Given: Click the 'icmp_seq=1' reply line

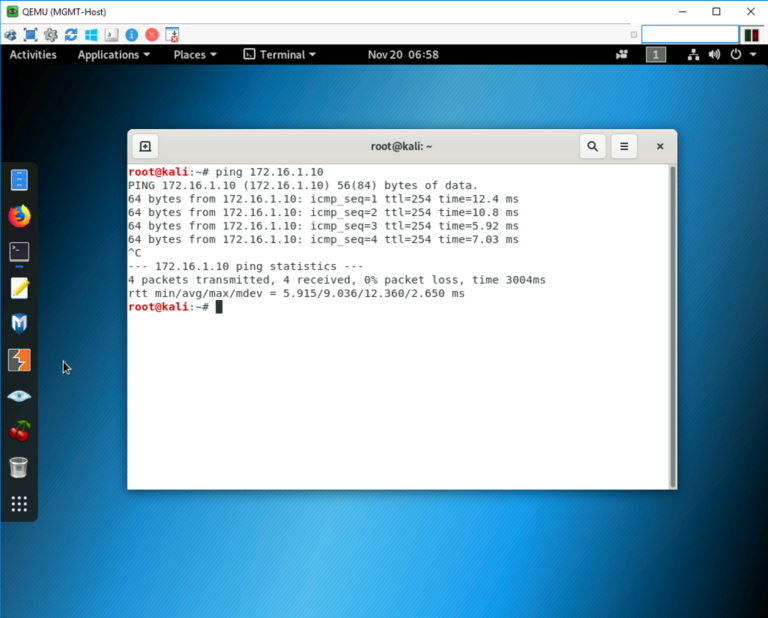Looking at the screenshot, I should [x=323, y=199].
